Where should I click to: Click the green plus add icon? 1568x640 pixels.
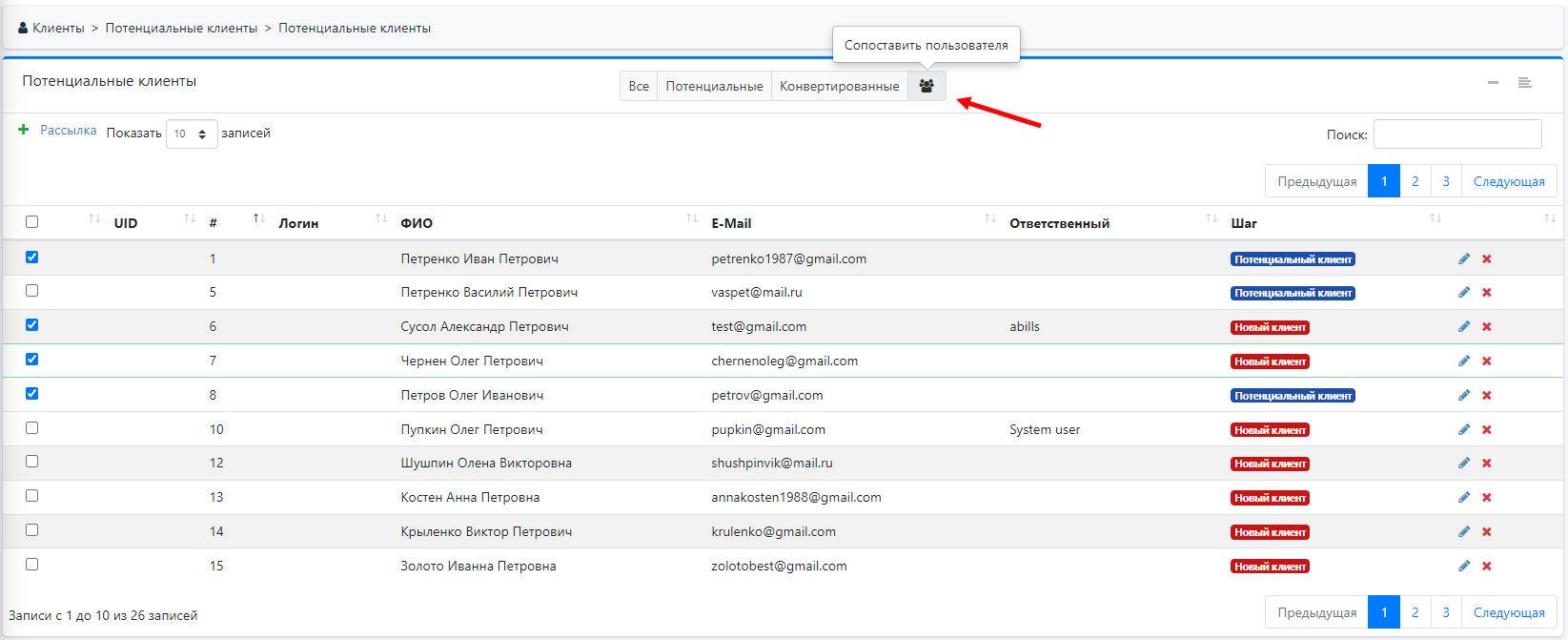[24, 130]
